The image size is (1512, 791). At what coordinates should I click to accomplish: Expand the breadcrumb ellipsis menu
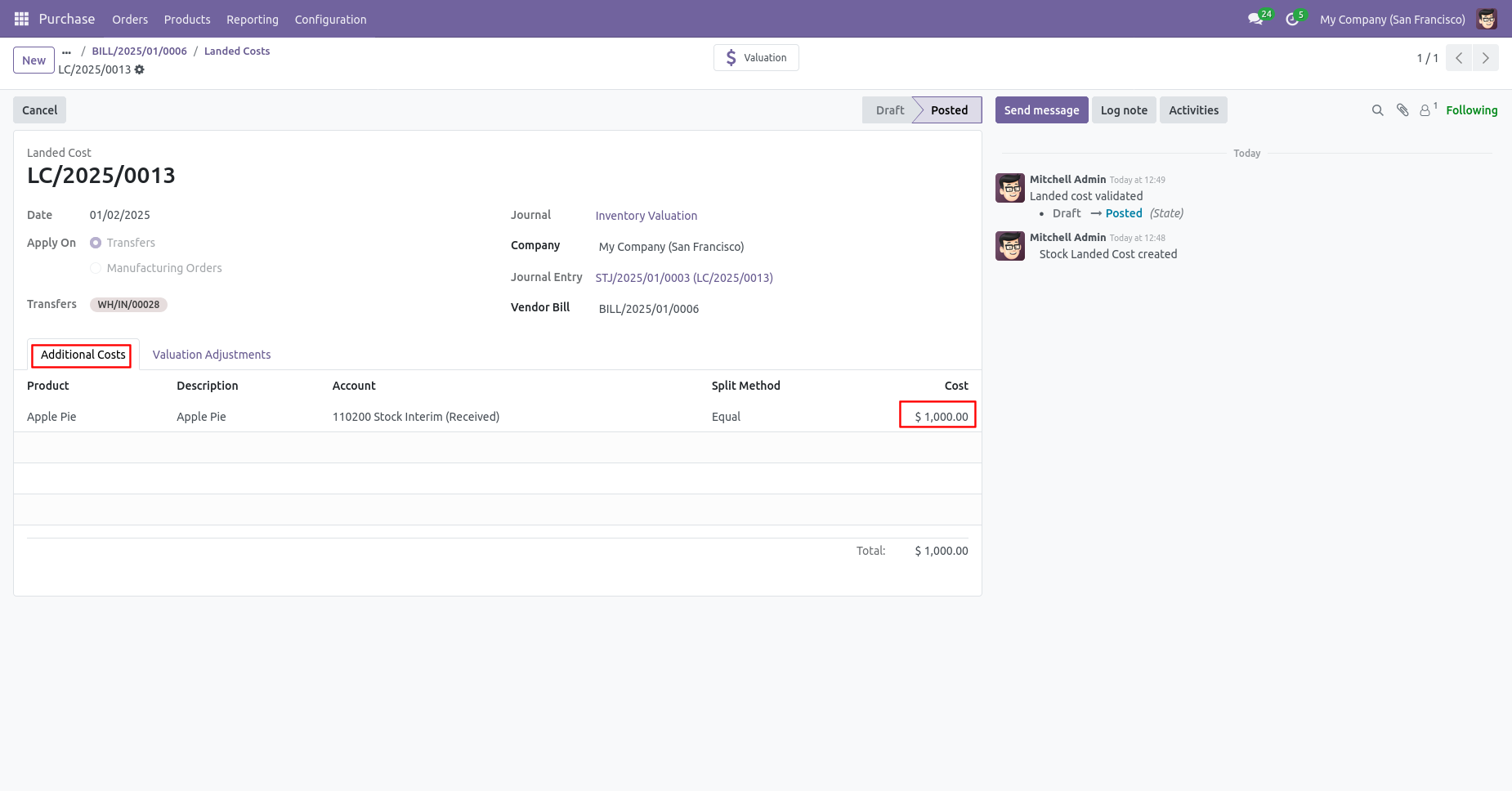[66, 51]
